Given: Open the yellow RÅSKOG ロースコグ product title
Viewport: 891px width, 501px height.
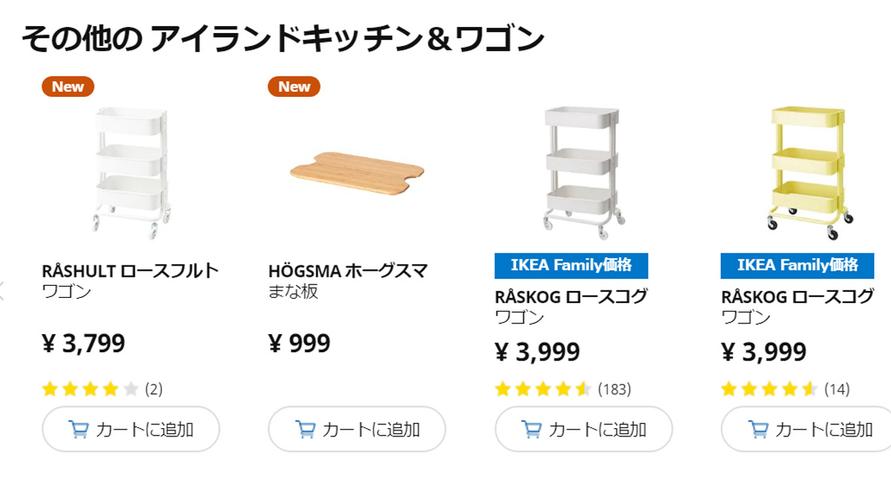Looking at the screenshot, I should (x=797, y=297).
